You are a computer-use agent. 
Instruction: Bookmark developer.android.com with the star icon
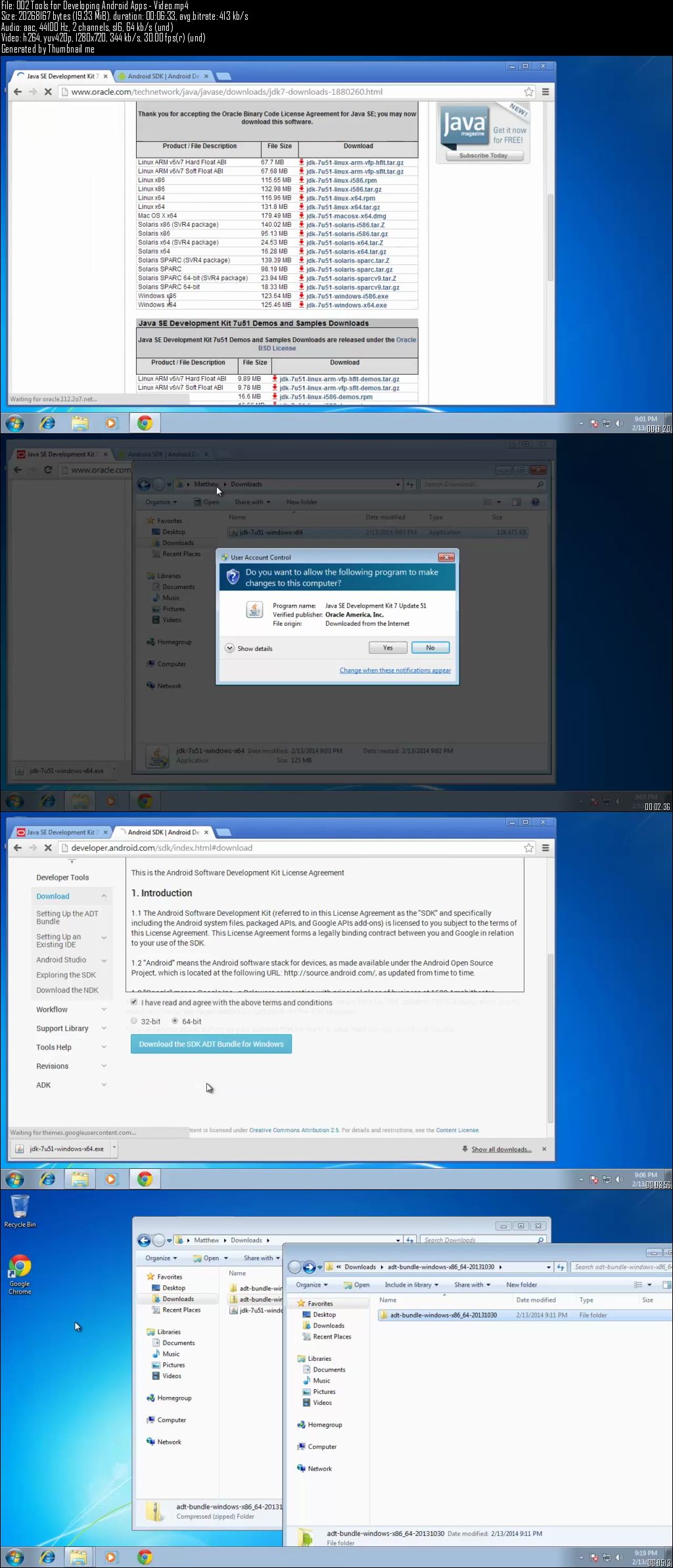coord(528,848)
